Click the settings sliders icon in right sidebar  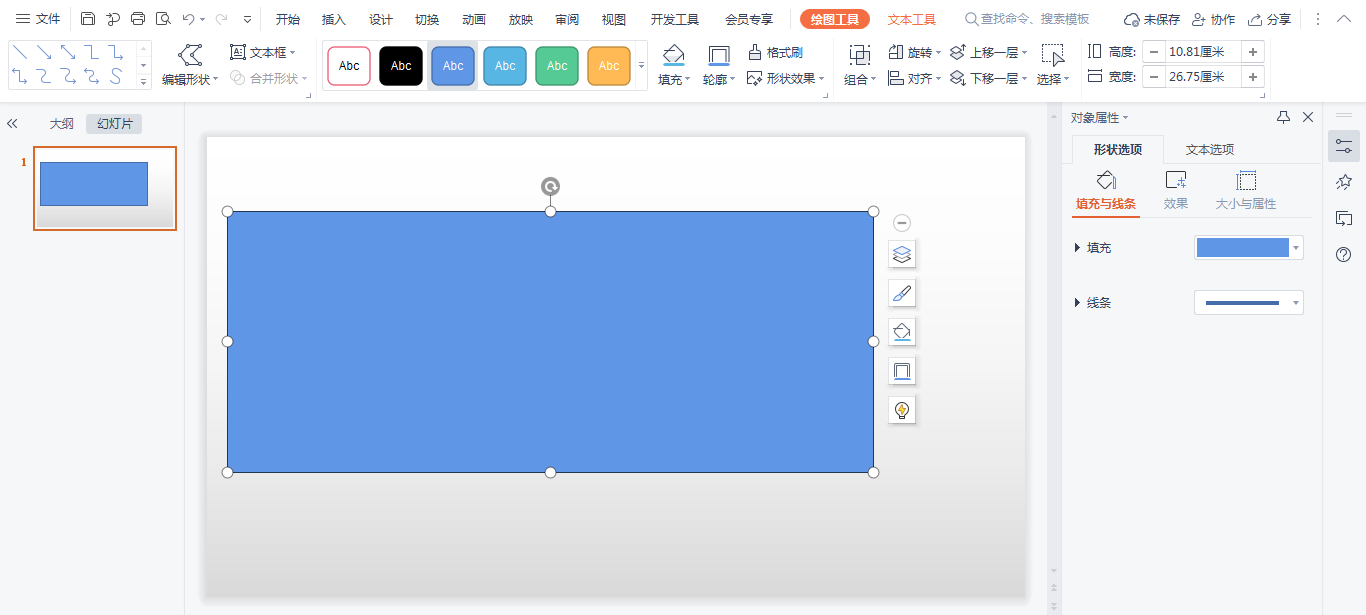tap(1344, 146)
